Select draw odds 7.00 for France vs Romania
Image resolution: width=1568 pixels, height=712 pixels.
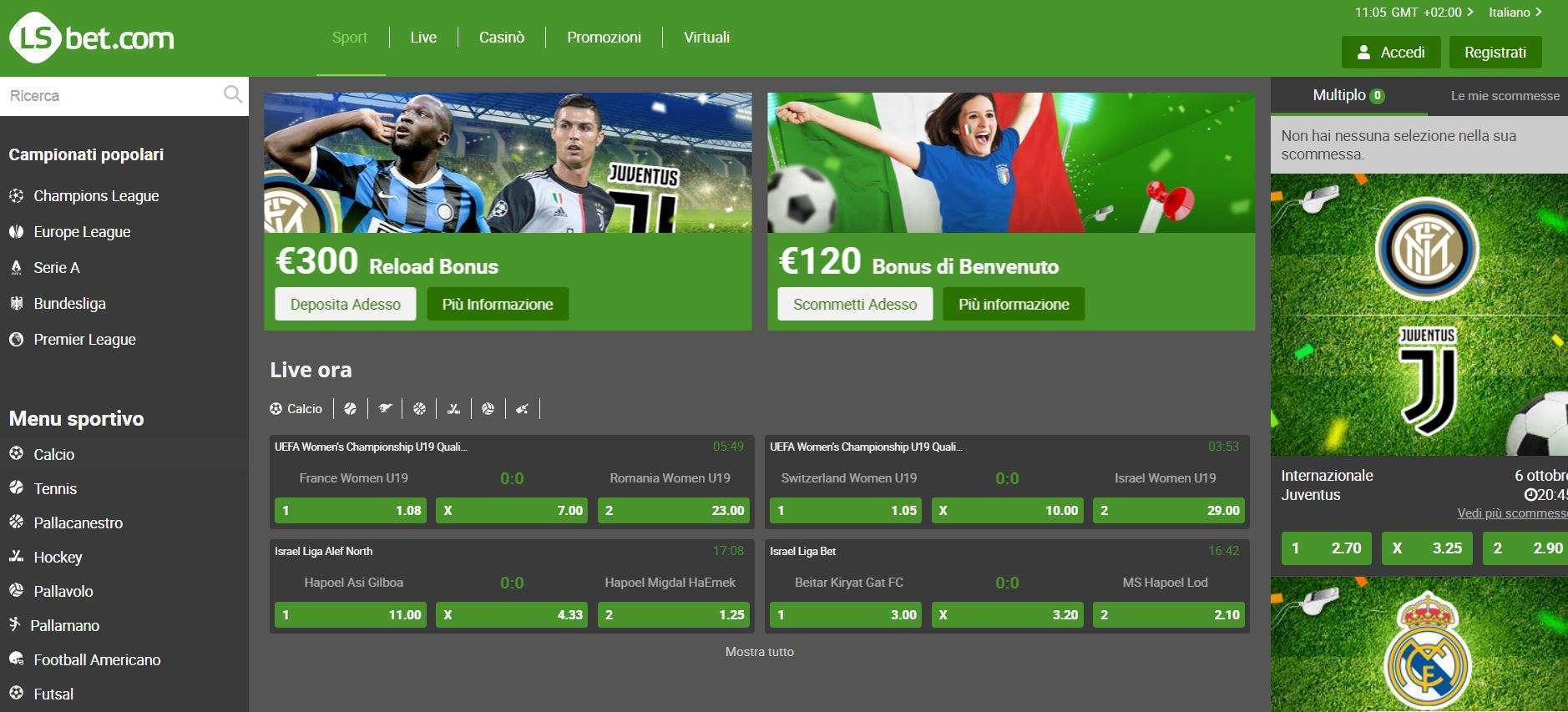tap(512, 511)
